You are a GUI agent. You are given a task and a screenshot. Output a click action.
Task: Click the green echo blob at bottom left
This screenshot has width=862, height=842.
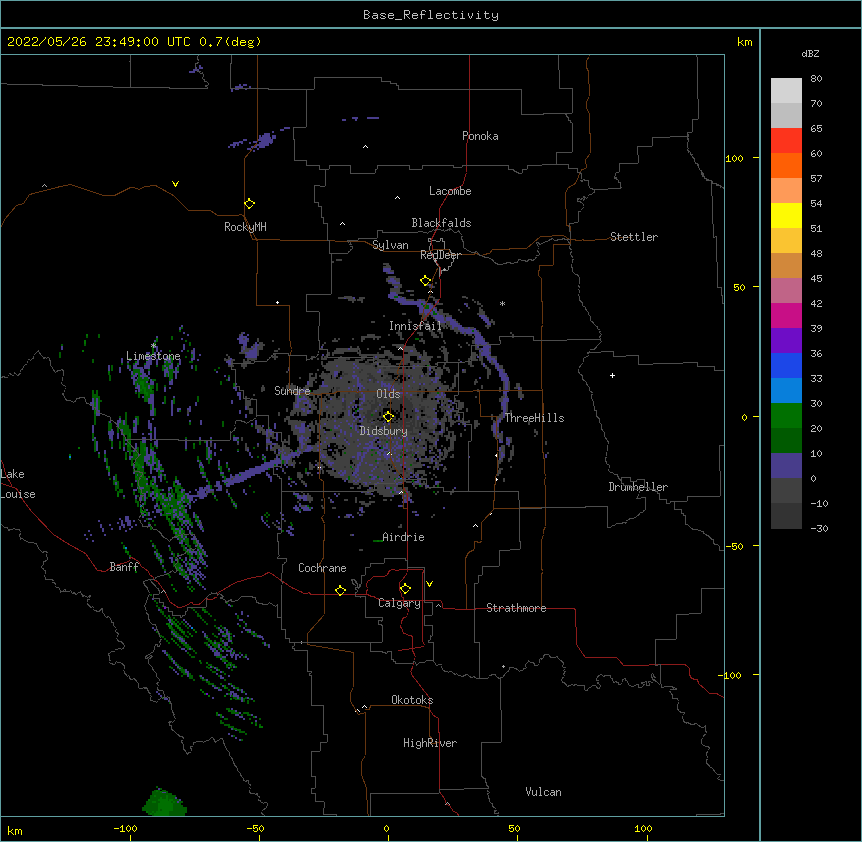[164, 801]
